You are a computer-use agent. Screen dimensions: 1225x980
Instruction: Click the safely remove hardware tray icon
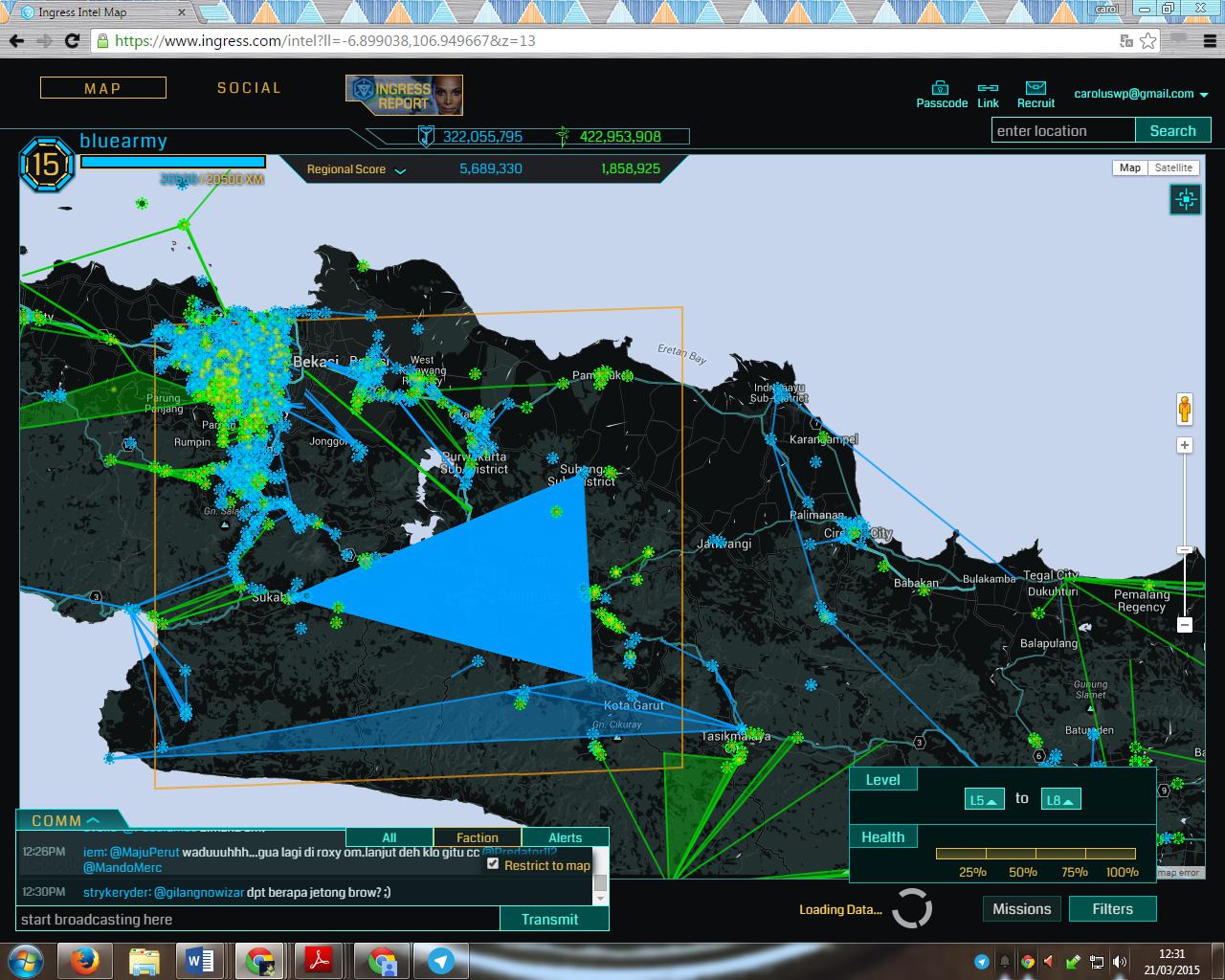pyautogui.click(x=1074, y=962)
